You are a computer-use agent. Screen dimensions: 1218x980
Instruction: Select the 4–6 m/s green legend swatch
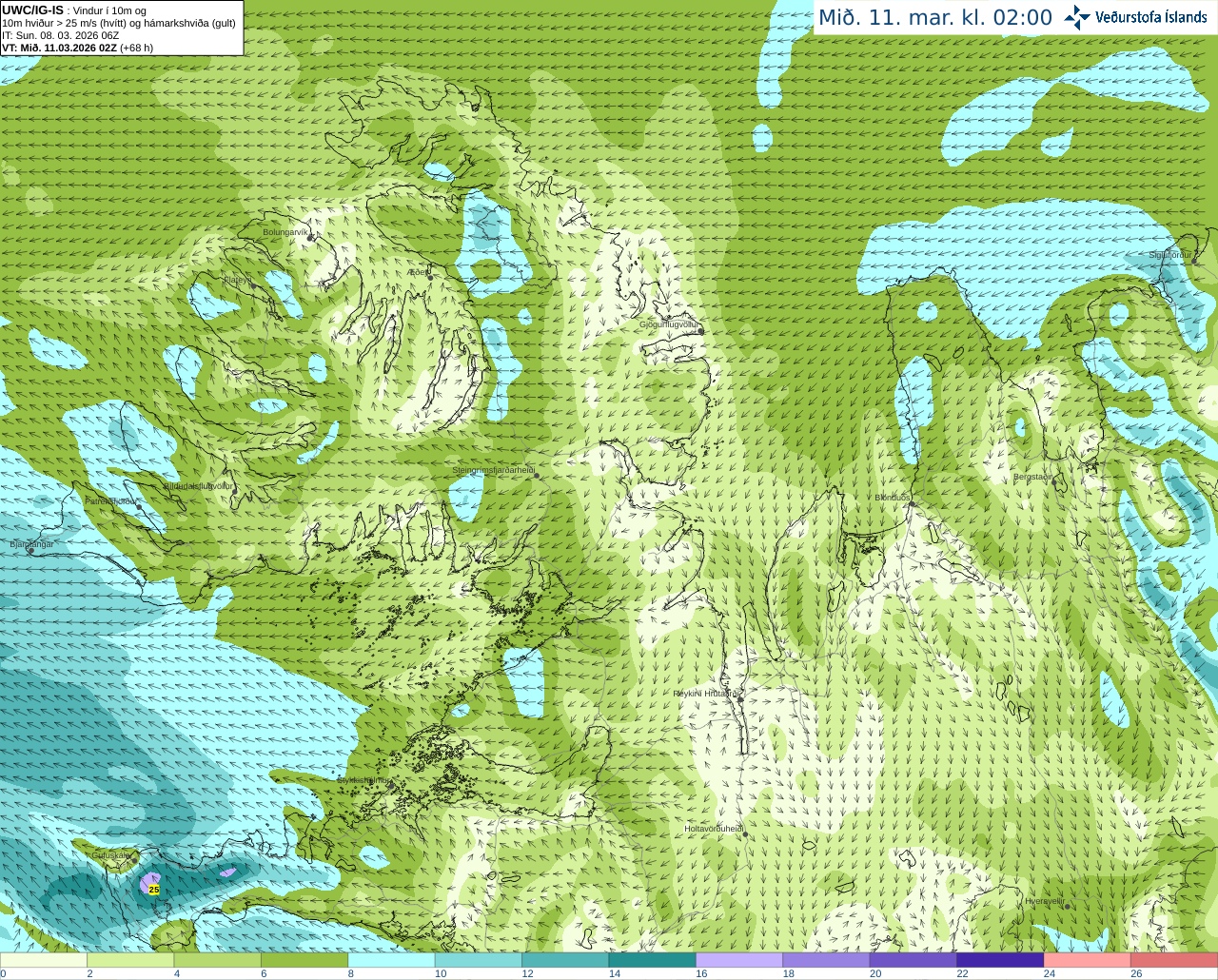(x=218, y=960)
